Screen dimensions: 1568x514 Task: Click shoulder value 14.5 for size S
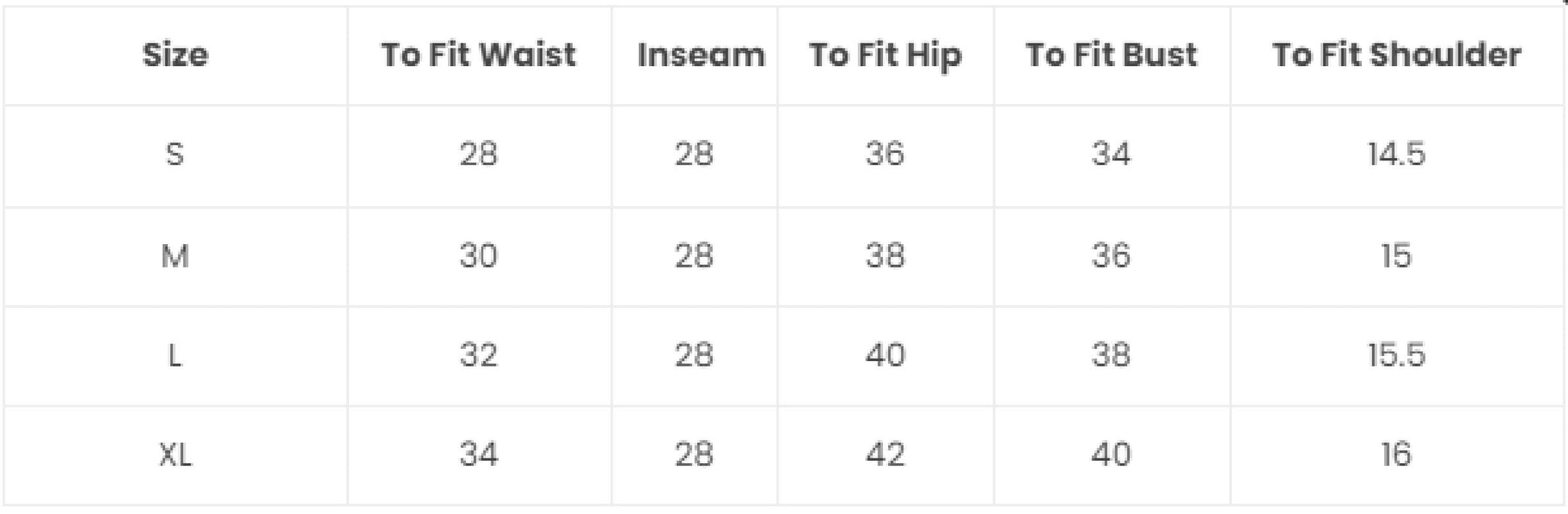(x=1396, y=153)
